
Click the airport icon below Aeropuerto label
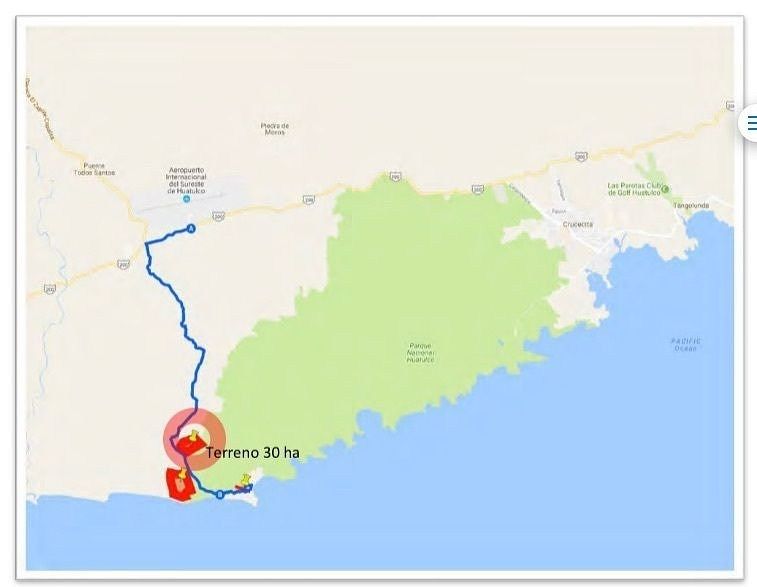tap(186, 199)
